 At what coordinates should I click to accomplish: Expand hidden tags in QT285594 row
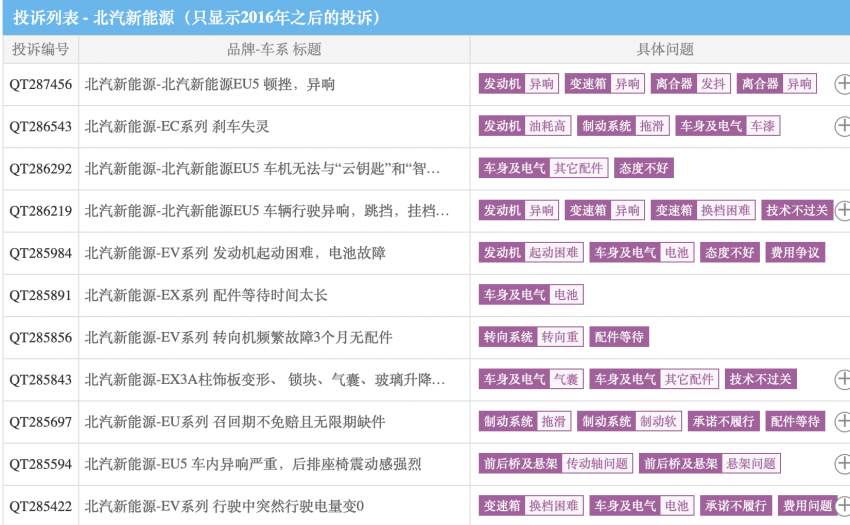[842, 464]
